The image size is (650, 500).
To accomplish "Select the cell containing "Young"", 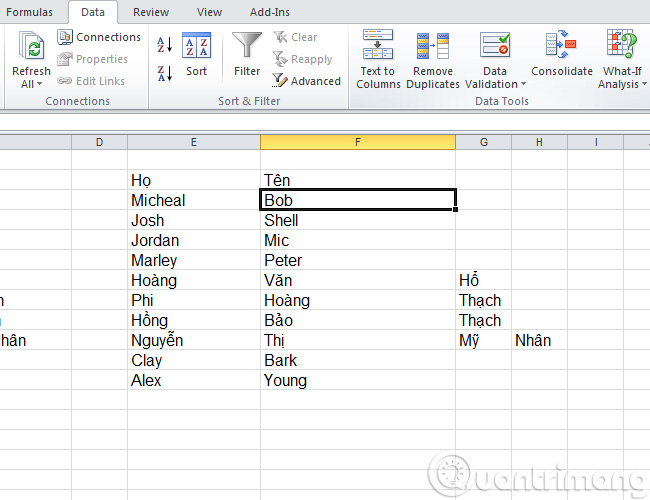I will pyautogui.click(x=358, y=380).
